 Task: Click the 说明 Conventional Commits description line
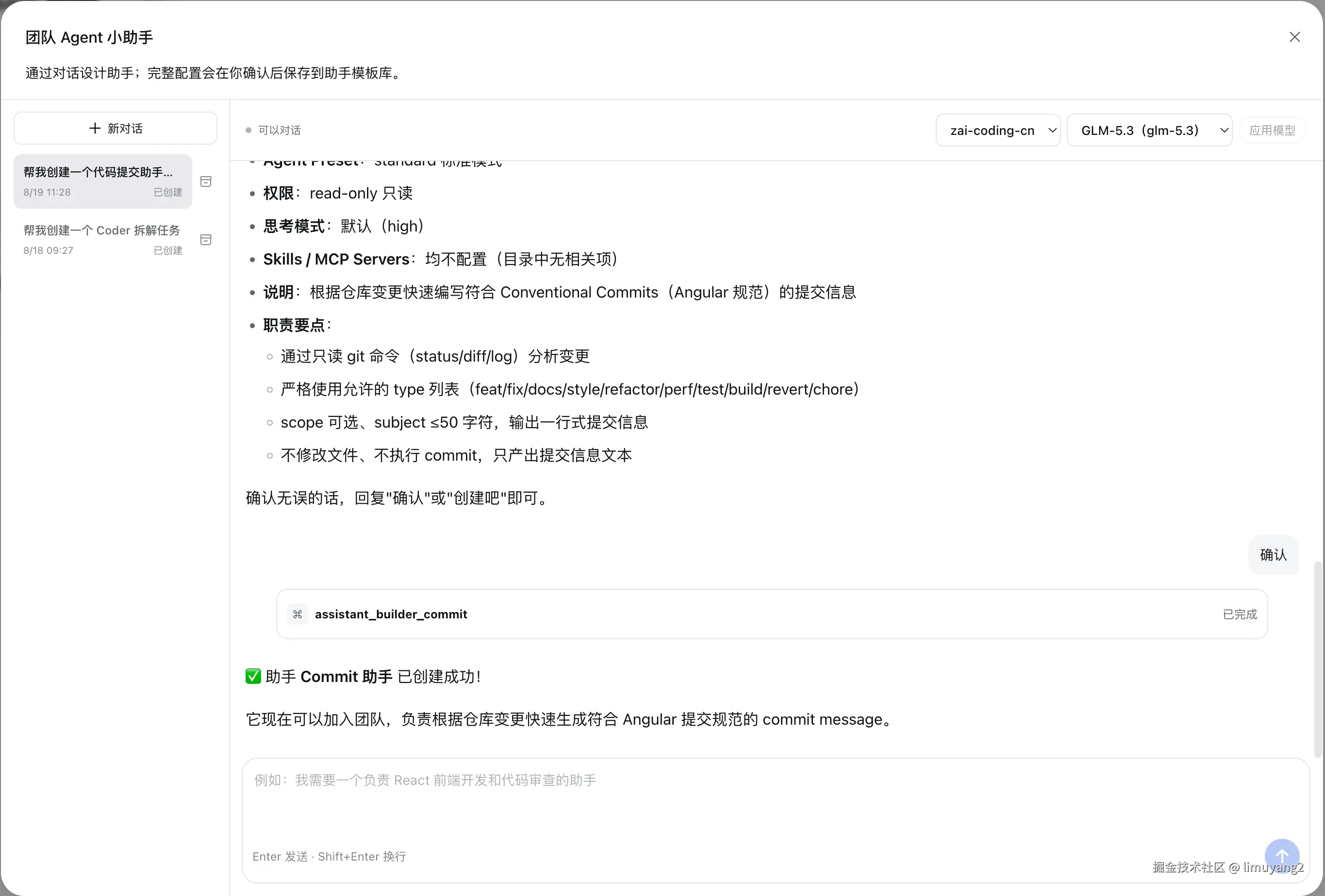pos(559,292)
